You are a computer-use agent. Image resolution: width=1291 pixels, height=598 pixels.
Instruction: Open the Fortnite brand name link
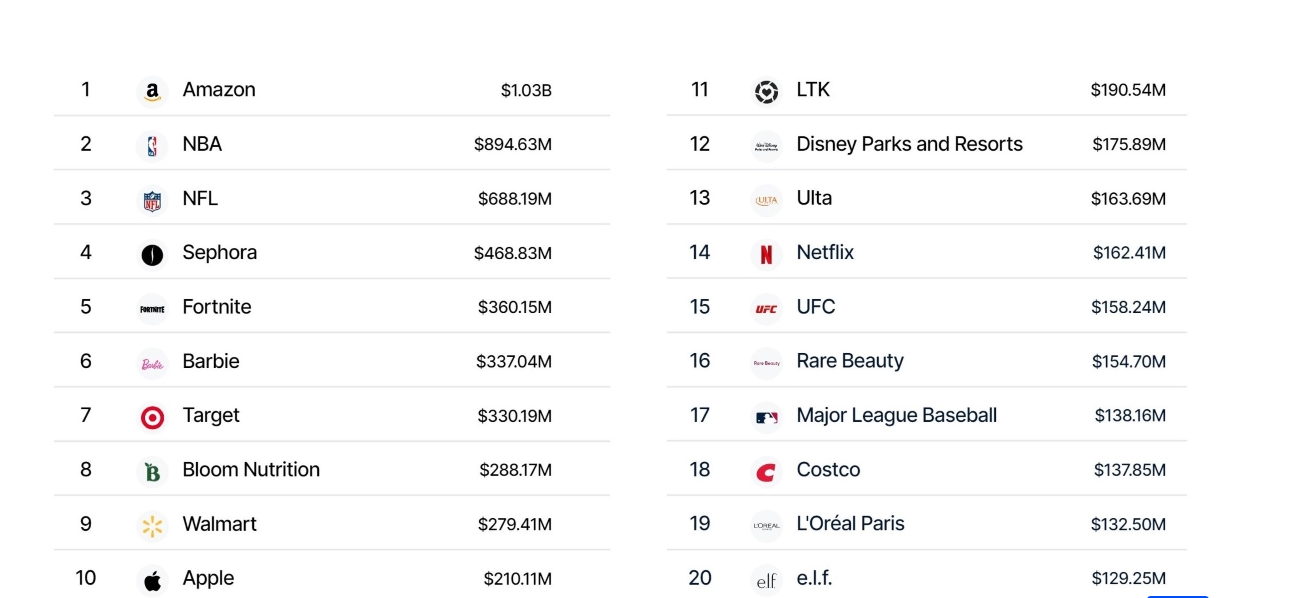tap(216, 306)
